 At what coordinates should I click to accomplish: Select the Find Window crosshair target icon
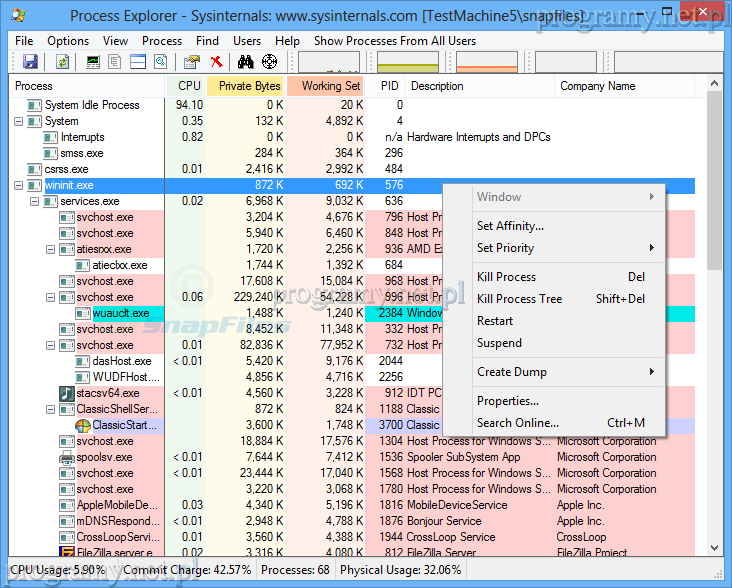click(269, 62)
